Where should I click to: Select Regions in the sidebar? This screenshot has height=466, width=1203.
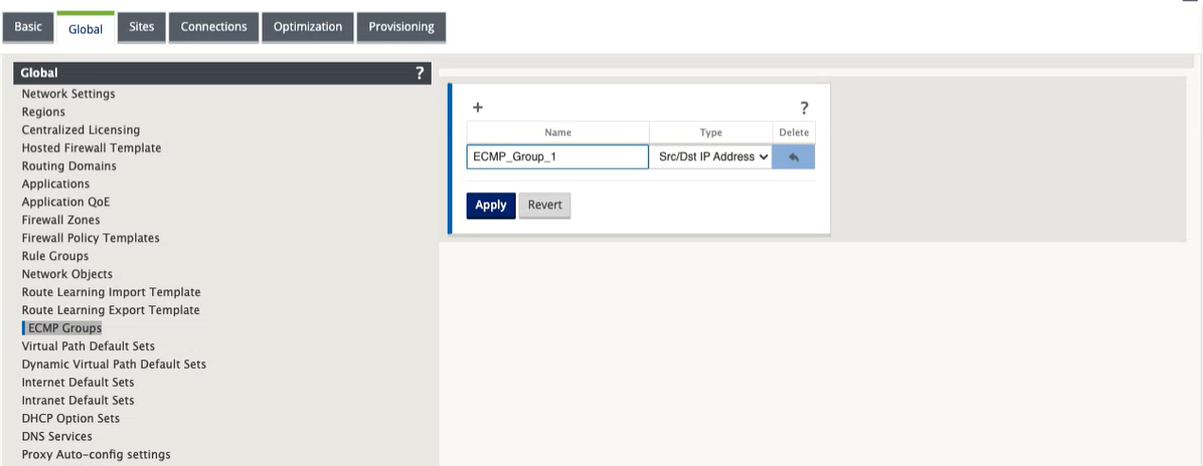43,112
